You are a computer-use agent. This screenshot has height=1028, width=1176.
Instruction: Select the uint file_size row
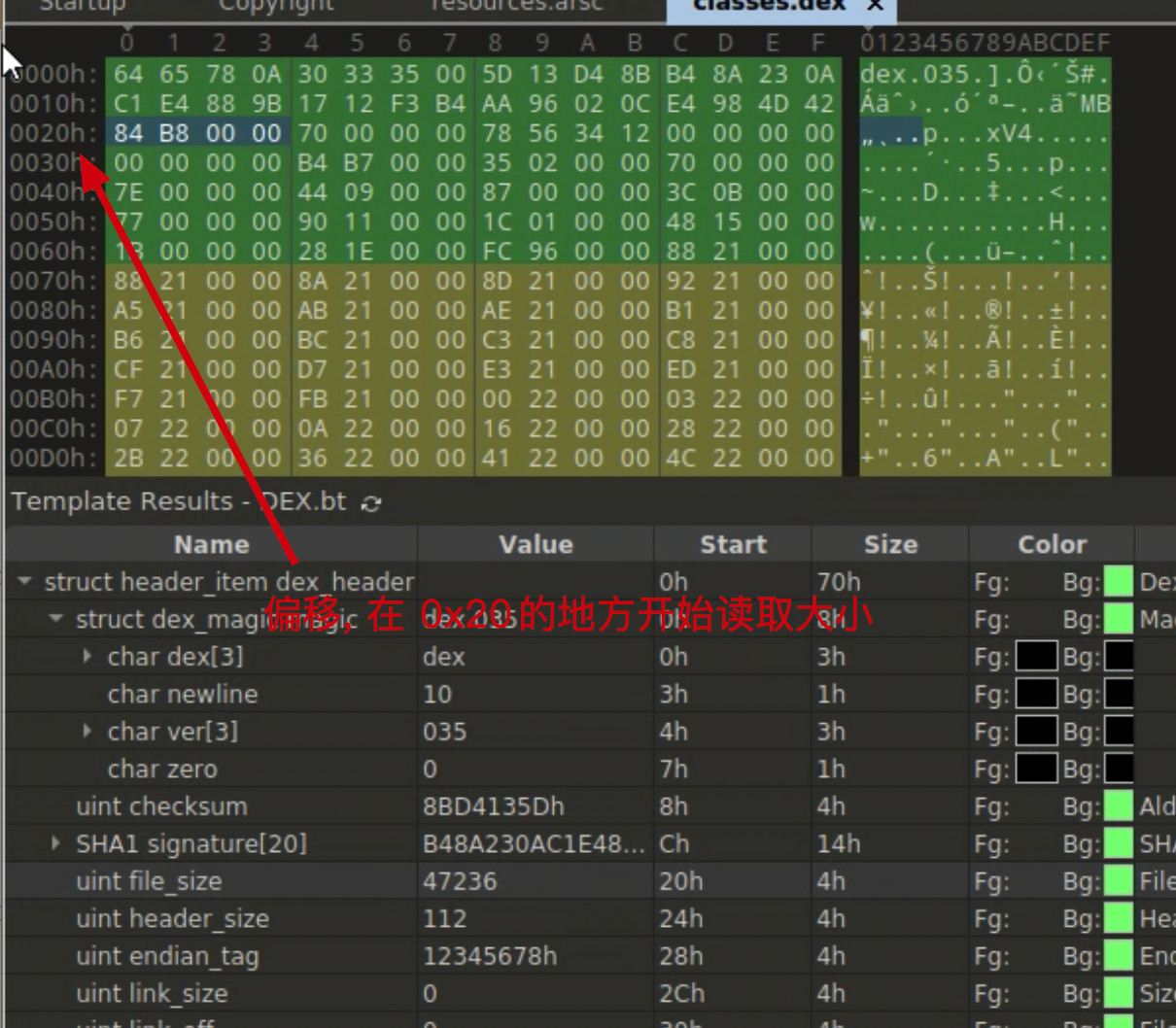[x=590, y=881]
